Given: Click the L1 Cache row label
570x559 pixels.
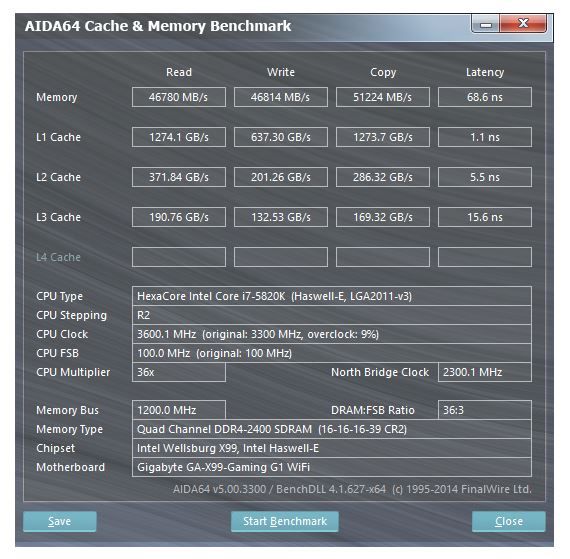Looking at the screenshot, I should click(x=58, y=137).
